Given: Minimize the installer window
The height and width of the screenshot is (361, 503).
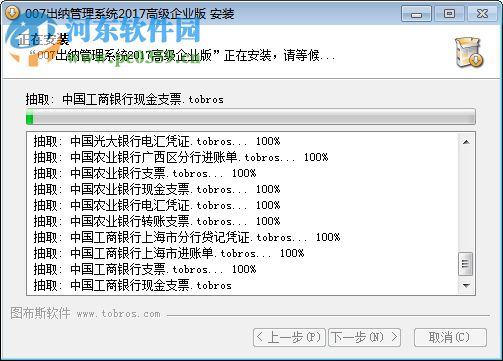Looking at the screenshot, I should click(416, 14).
